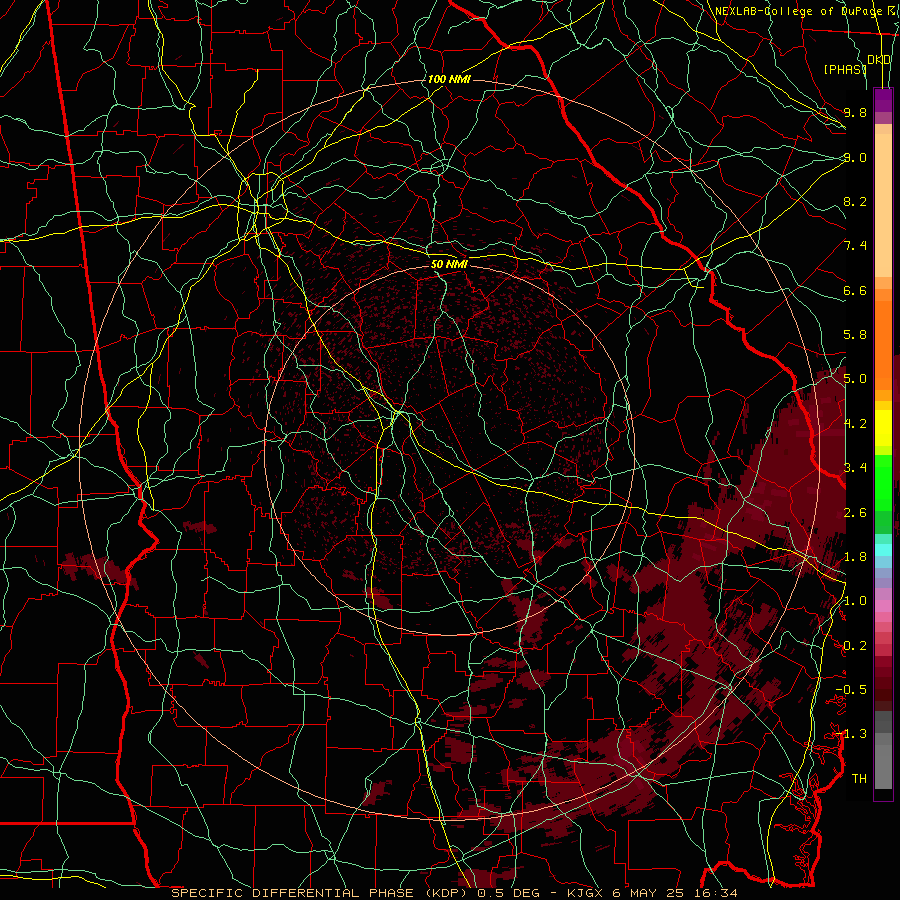The image size is (900, 900).
Task: Click the gray bottom segment of color bar
Action: tap(883, 763)
